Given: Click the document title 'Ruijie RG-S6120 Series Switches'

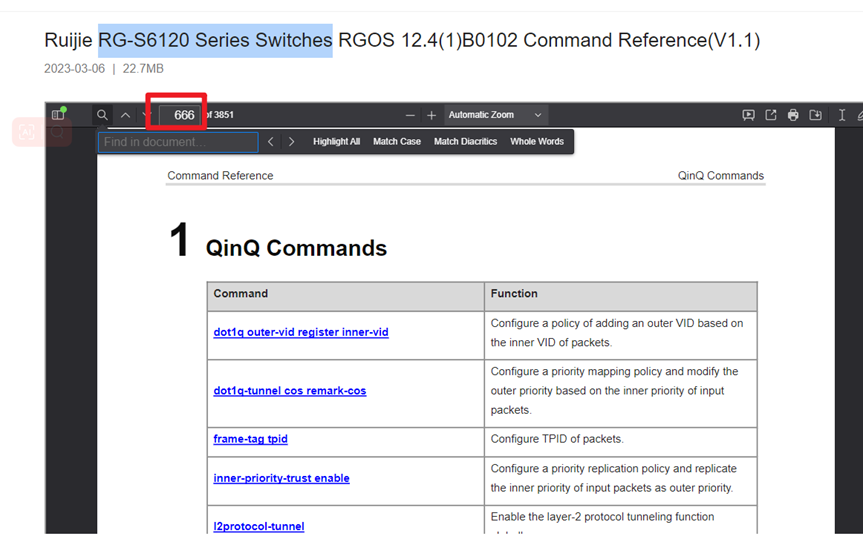Looking at the screenshot, I should pos(188,40).
